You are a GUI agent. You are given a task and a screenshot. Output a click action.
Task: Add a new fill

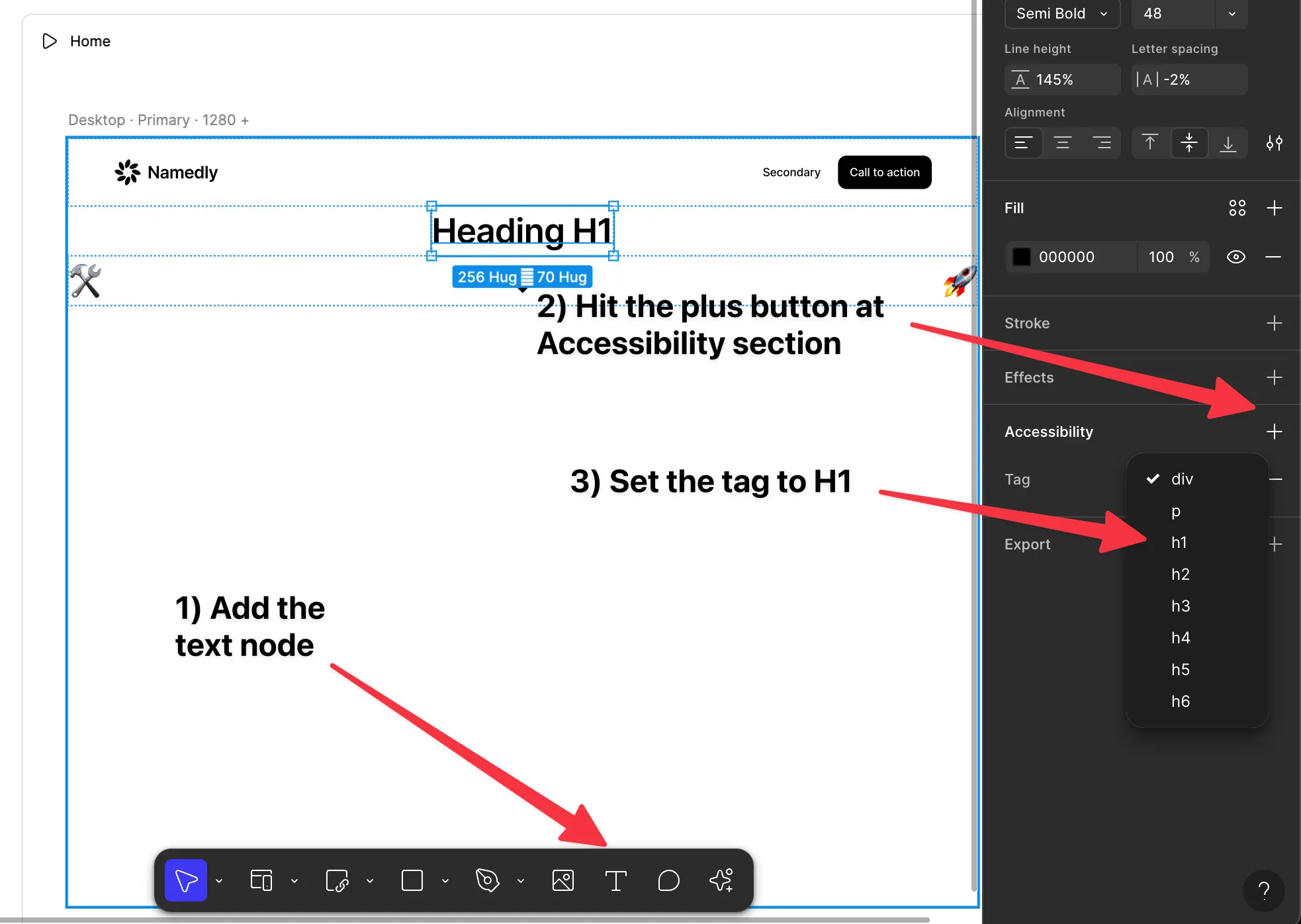(x=1275, y=208)
